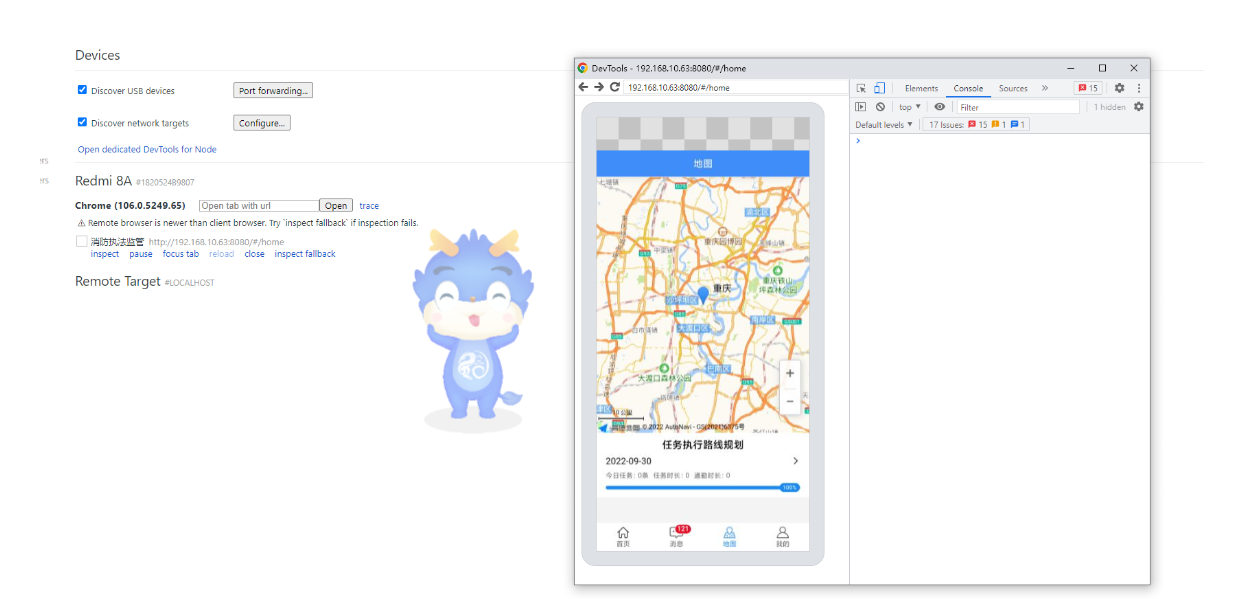The height and width of the screenshot is (599, 1251).
Task: Open DevTools main settings gear
Action: tap(1119, 88)
